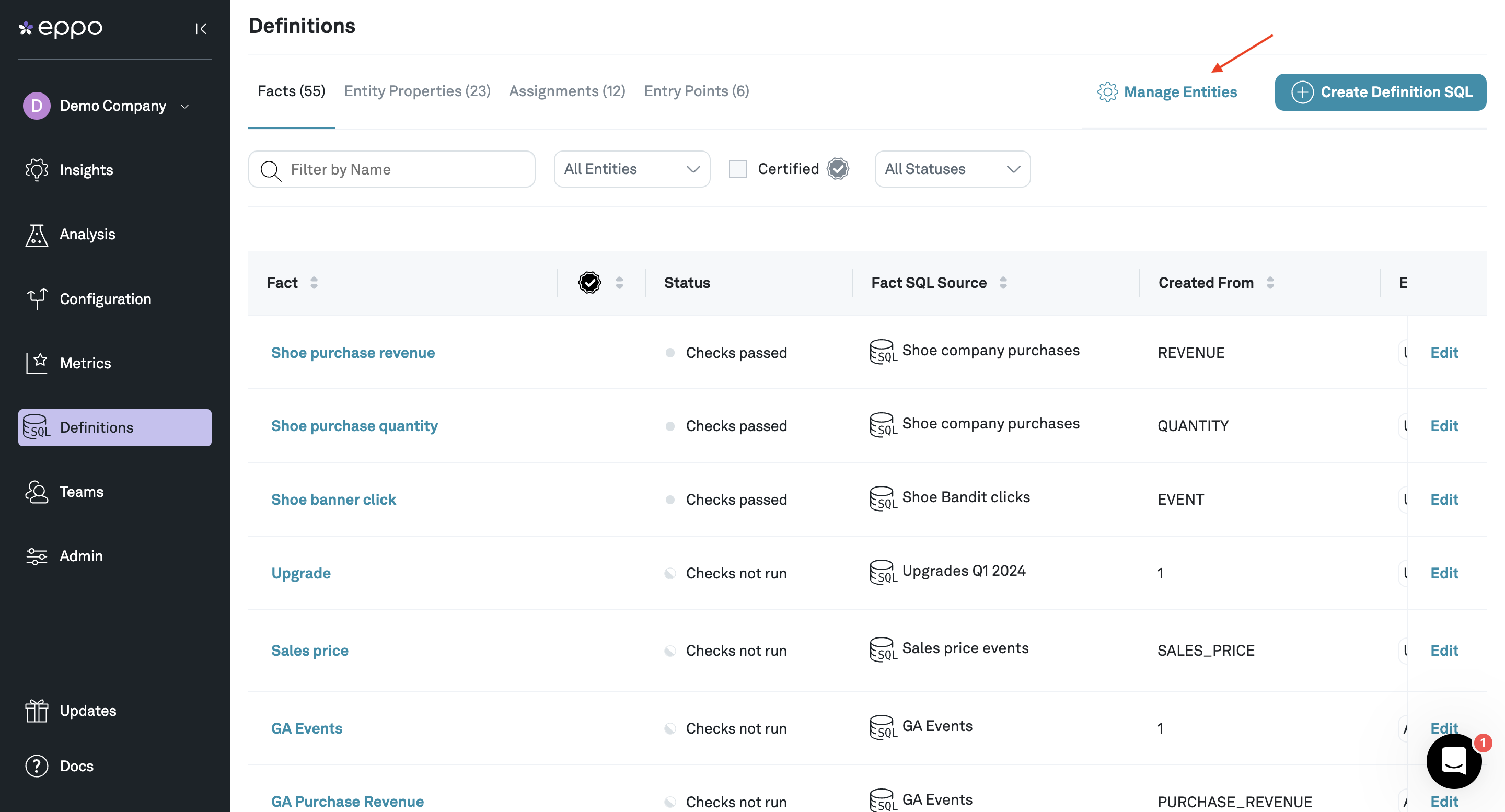Screen dimensions: 1505x812
Task: Expand the Demo Company workspace switcher
Action: pyautogui.click(x=184, y=106)
